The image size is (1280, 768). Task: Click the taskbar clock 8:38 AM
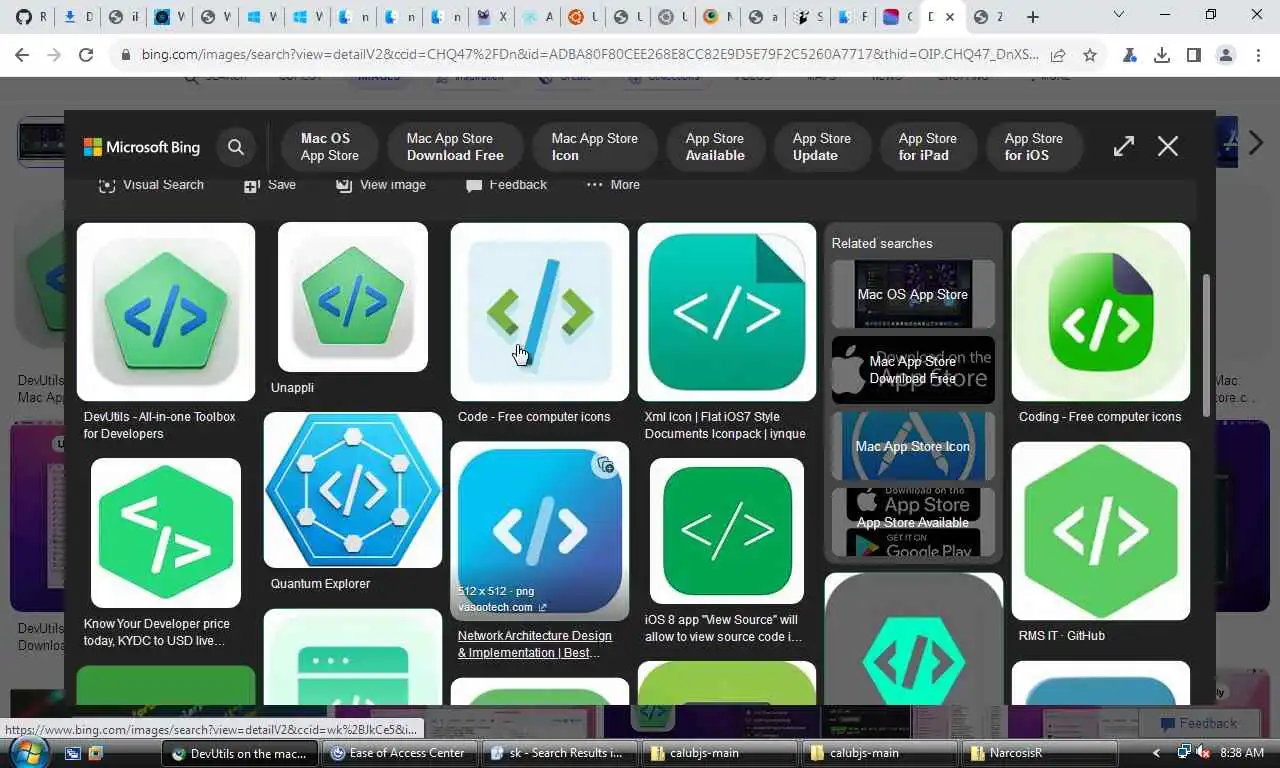pos(1242,752)
